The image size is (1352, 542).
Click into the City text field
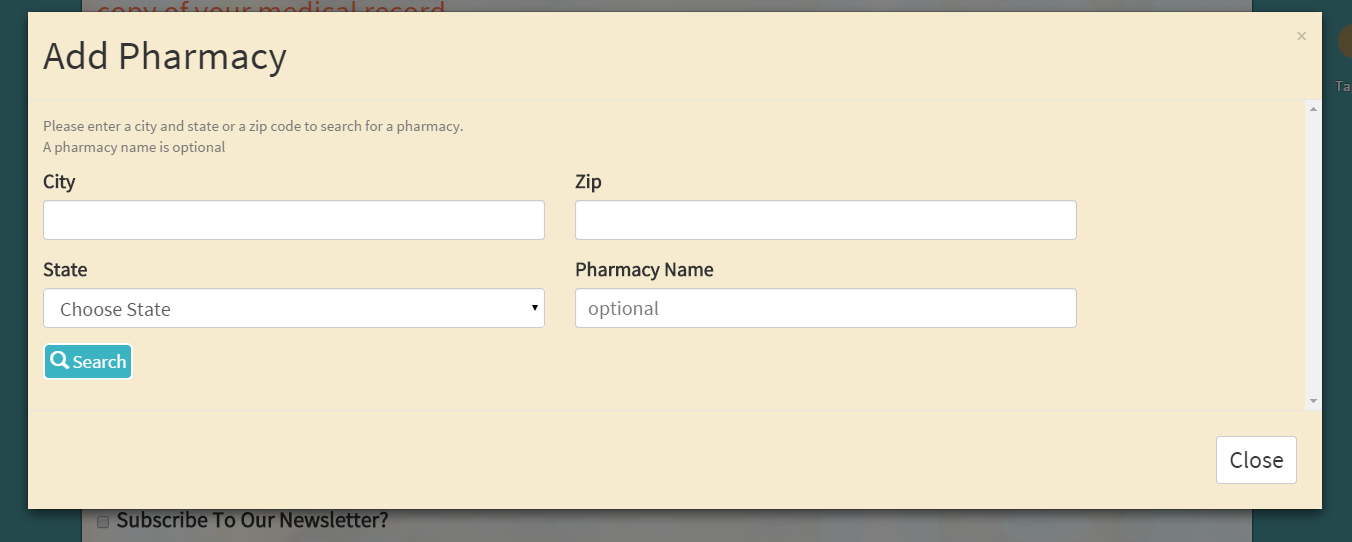[x=294, y=220]
